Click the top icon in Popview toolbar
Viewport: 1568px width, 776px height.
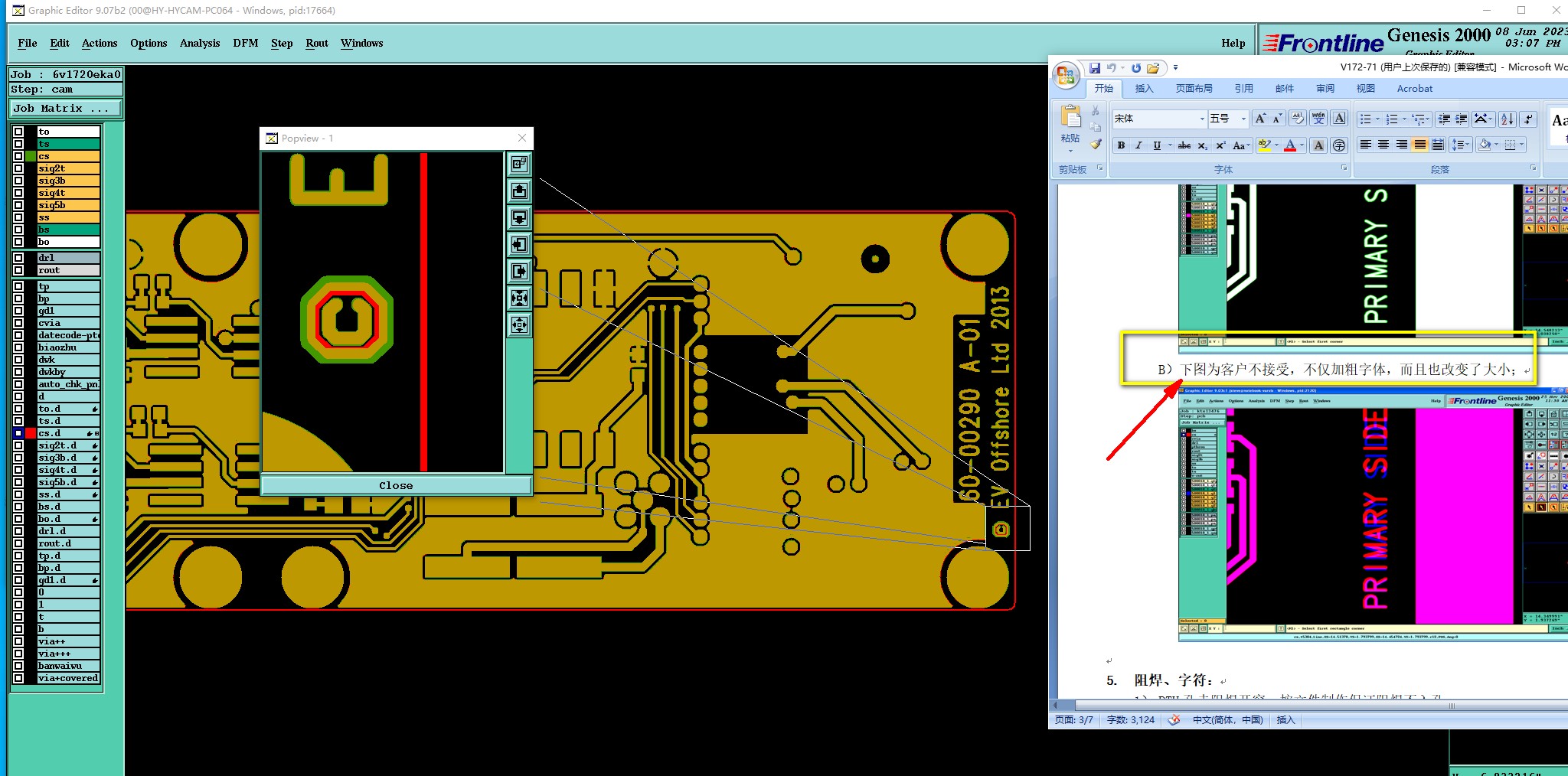coord(519,164)
